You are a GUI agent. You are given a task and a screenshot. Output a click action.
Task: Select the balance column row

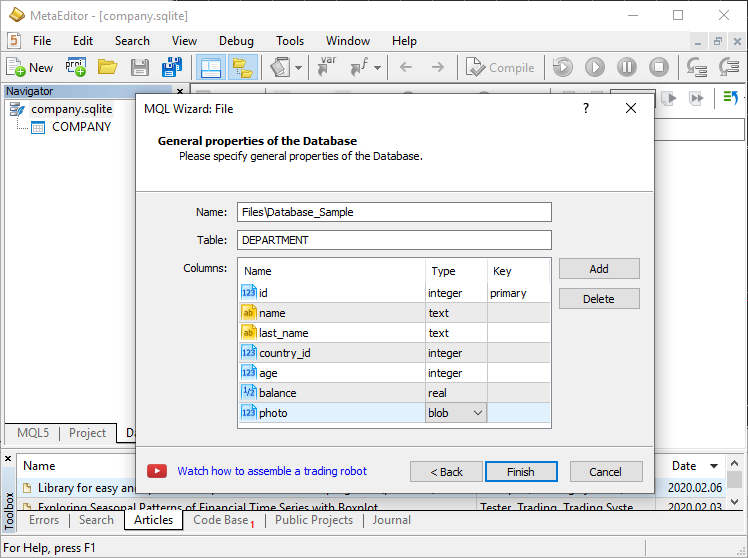click(394, 393)
